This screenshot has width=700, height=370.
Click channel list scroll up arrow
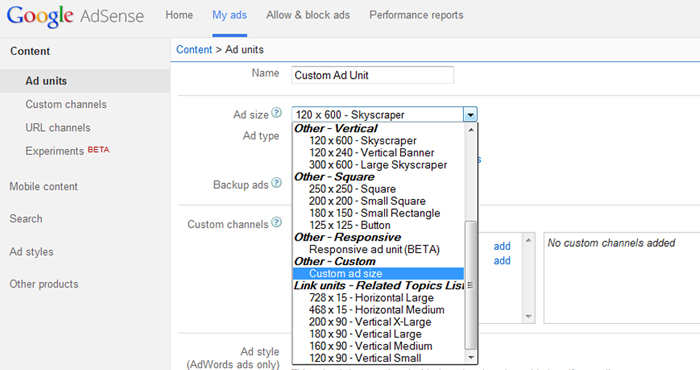point(529,240)
